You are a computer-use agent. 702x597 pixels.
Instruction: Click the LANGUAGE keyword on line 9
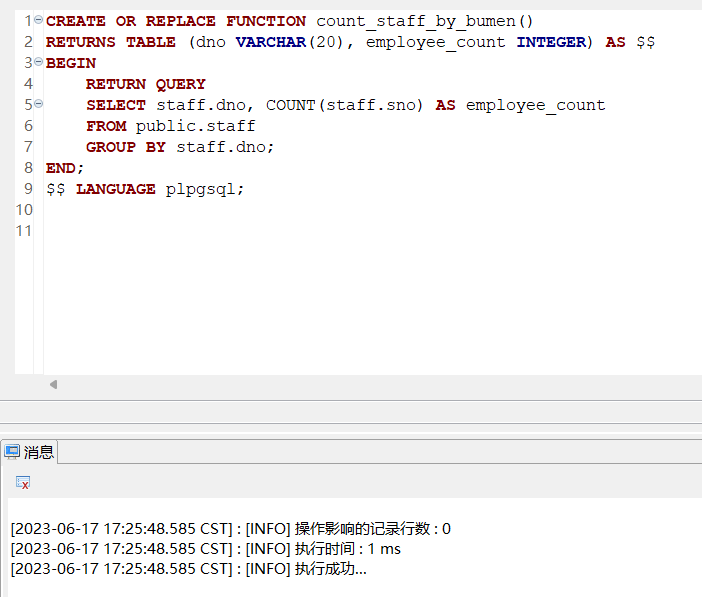[x=116, y=189]
